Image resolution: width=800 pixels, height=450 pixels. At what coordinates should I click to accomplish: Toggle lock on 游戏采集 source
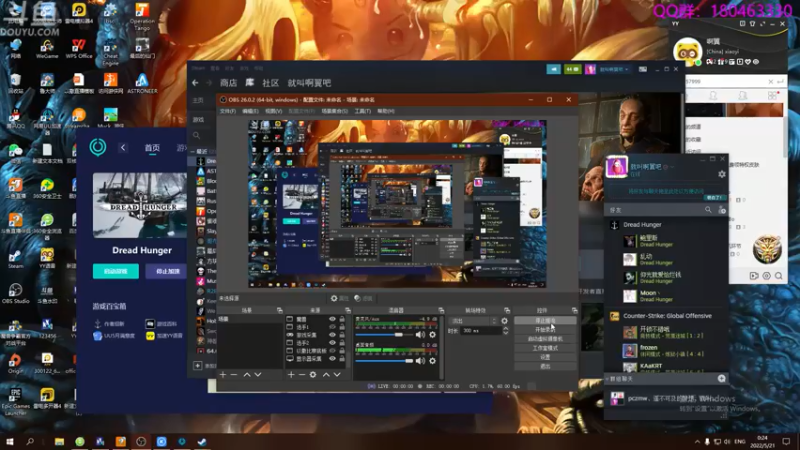(x=342, y=335)
